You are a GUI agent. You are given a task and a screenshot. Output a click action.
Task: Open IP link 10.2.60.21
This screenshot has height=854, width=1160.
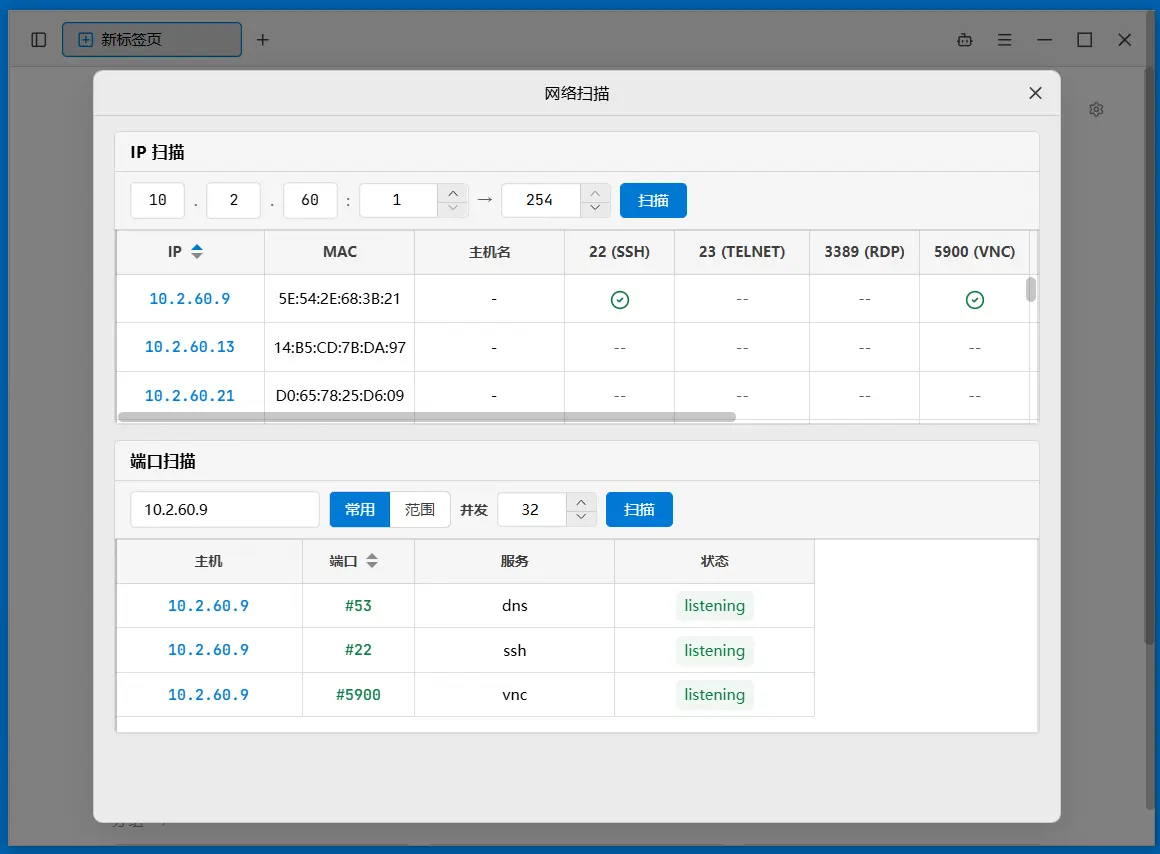click(x=189, y=396)
